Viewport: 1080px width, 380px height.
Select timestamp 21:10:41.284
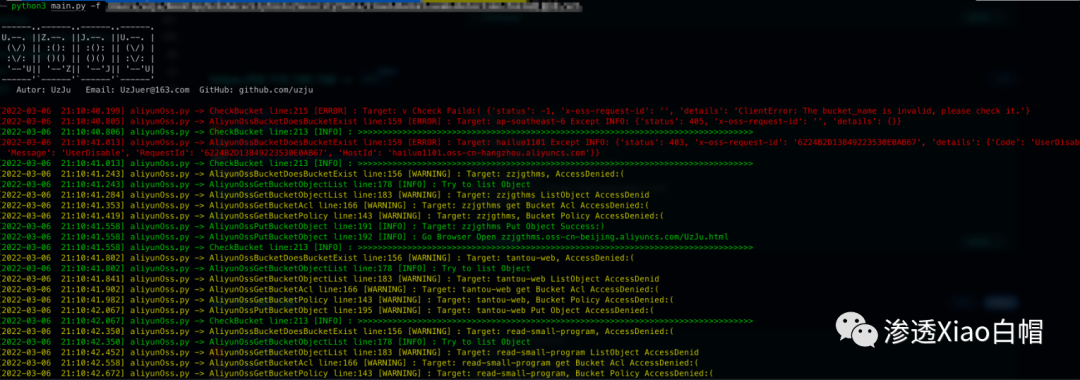(92, 195)
